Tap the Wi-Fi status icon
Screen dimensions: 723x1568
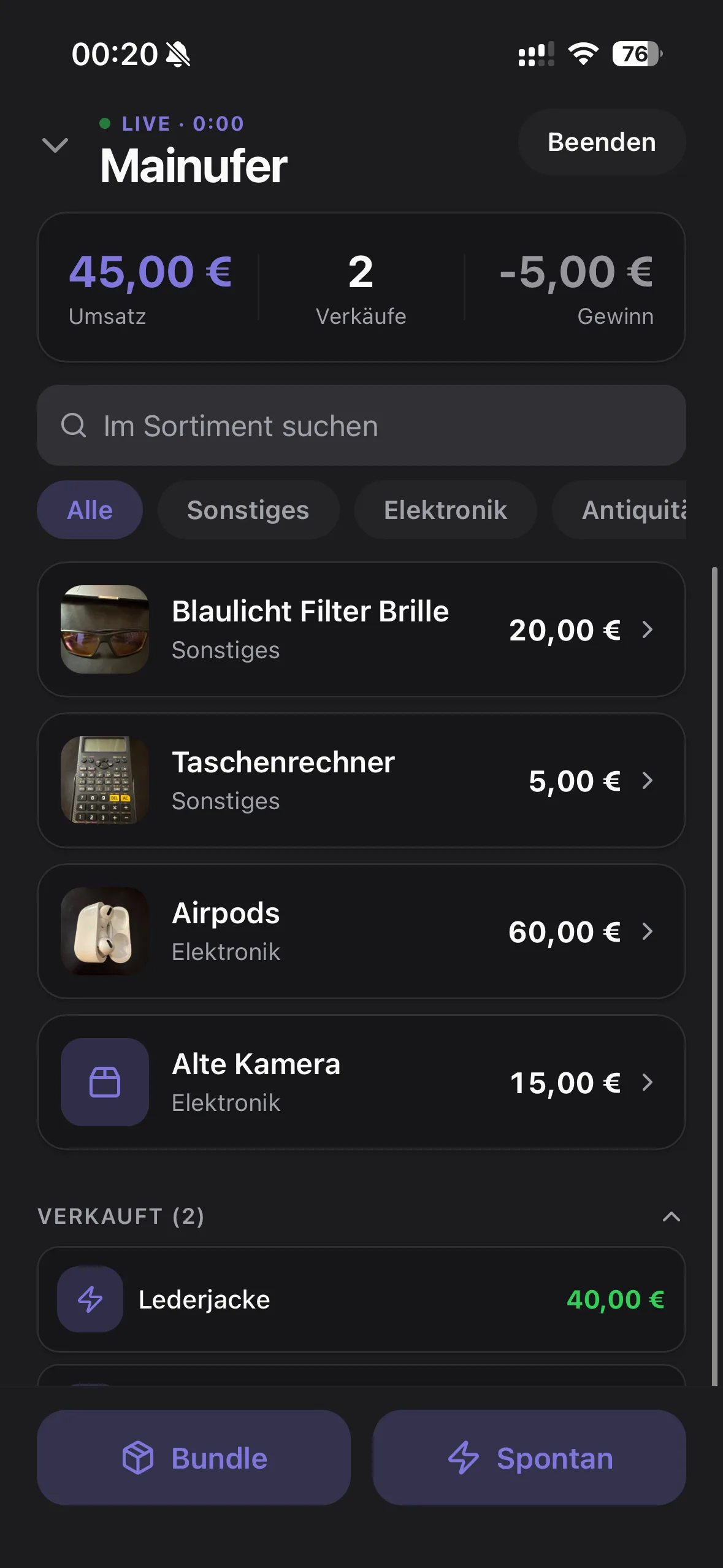(x=583, y=54)
